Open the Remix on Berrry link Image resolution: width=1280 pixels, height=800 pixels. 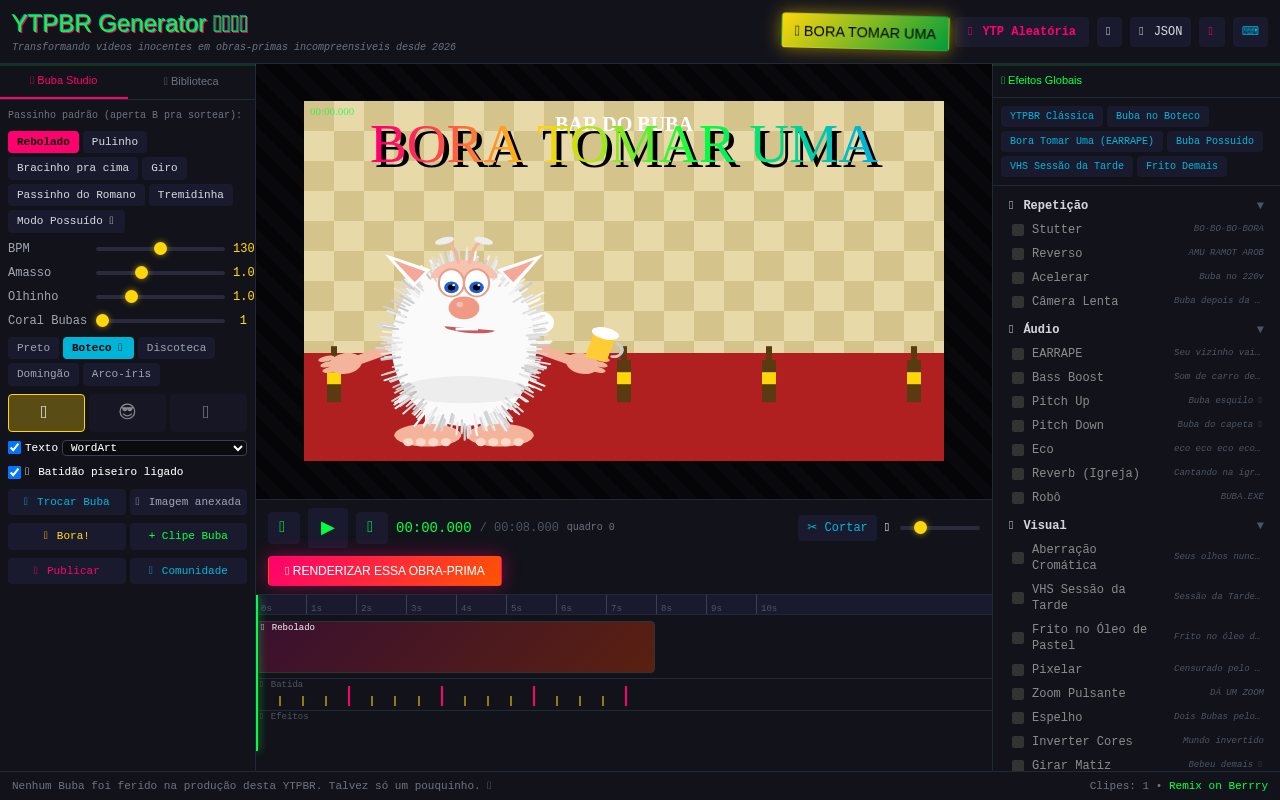1218,786
